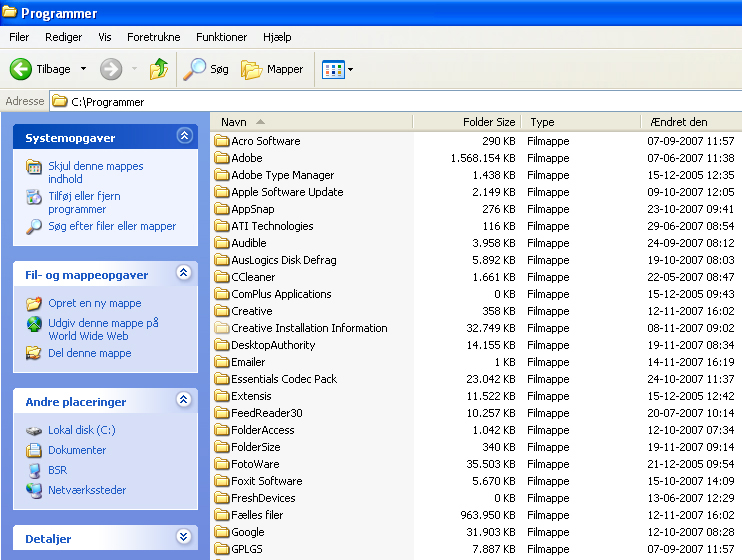
Task: Expand the Detaljer panel
Action: pyautogui.click(x=183, y=537)
